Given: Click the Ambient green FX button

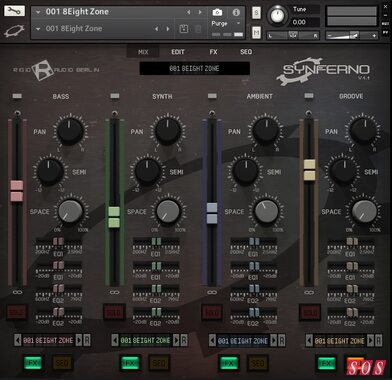Looking at the screenshot, I should [228, 363].
